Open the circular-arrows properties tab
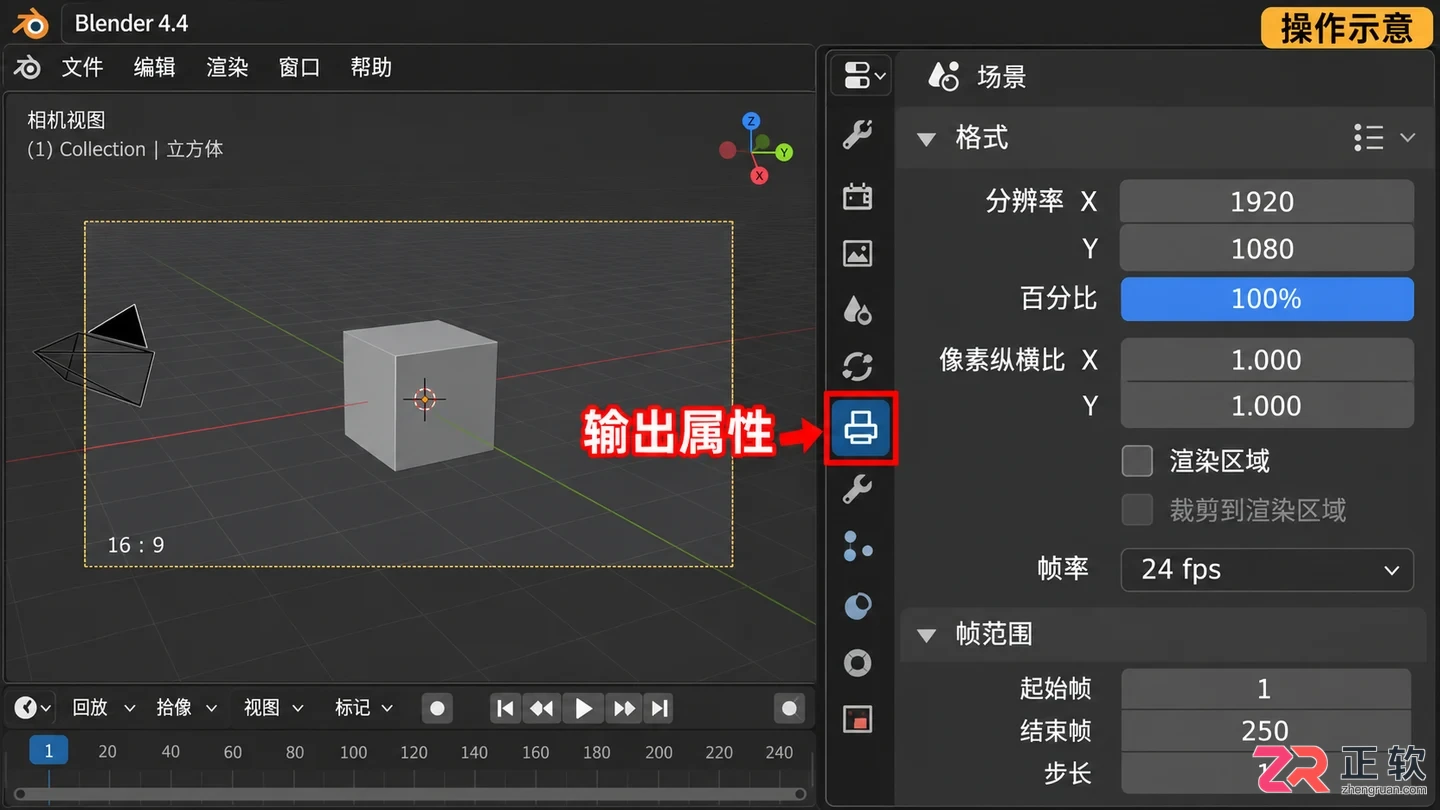The width and height of the screenshot is (1440, 810). click(857, 367)
